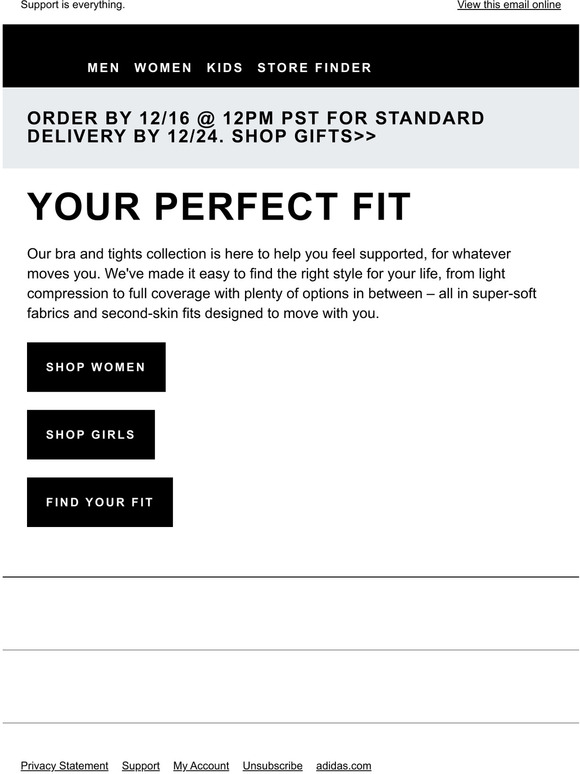Open the View this email online link
The image size is (580, 774).
tap(508, 5)
